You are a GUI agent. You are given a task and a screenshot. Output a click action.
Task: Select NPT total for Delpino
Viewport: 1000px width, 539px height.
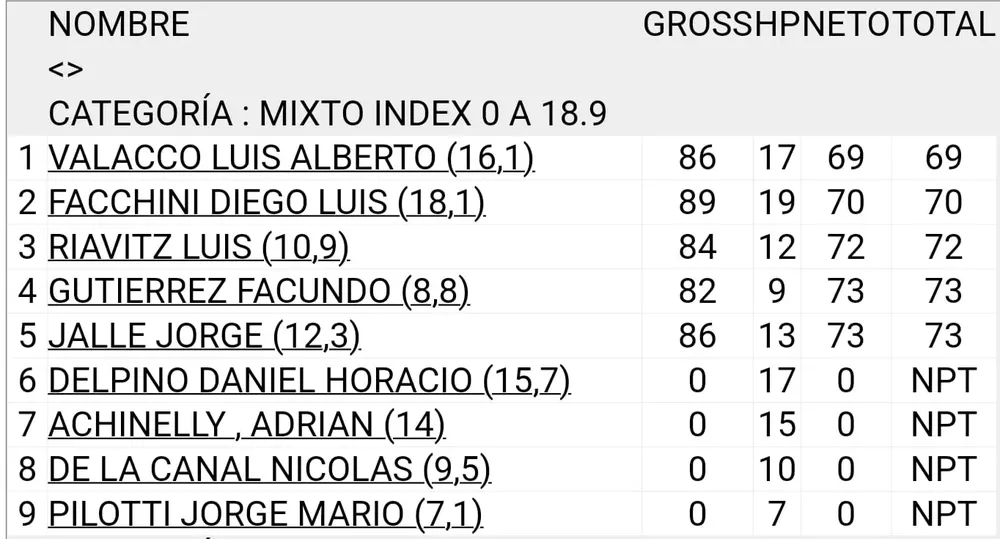coord(943,381)
